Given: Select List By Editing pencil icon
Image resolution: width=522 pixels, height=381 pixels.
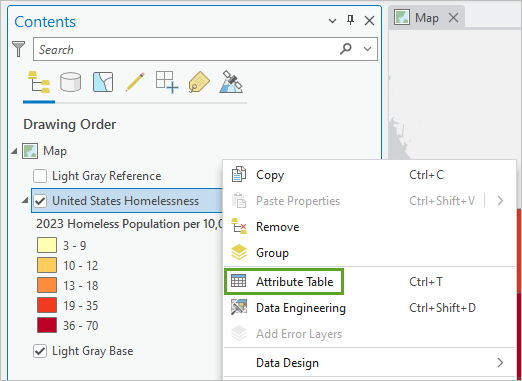Looking at the screenshot, I should pos(135,82).
